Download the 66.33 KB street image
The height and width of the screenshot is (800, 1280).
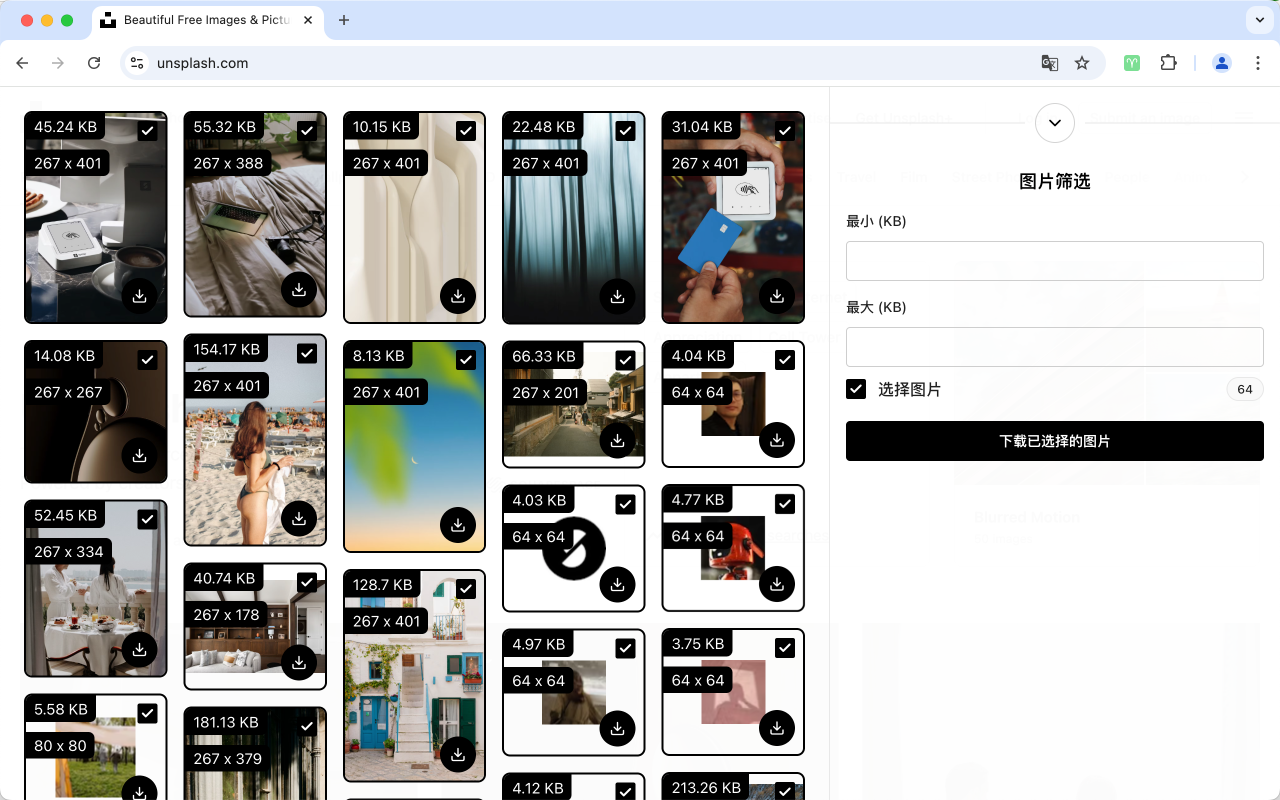(x=618, y=440)
